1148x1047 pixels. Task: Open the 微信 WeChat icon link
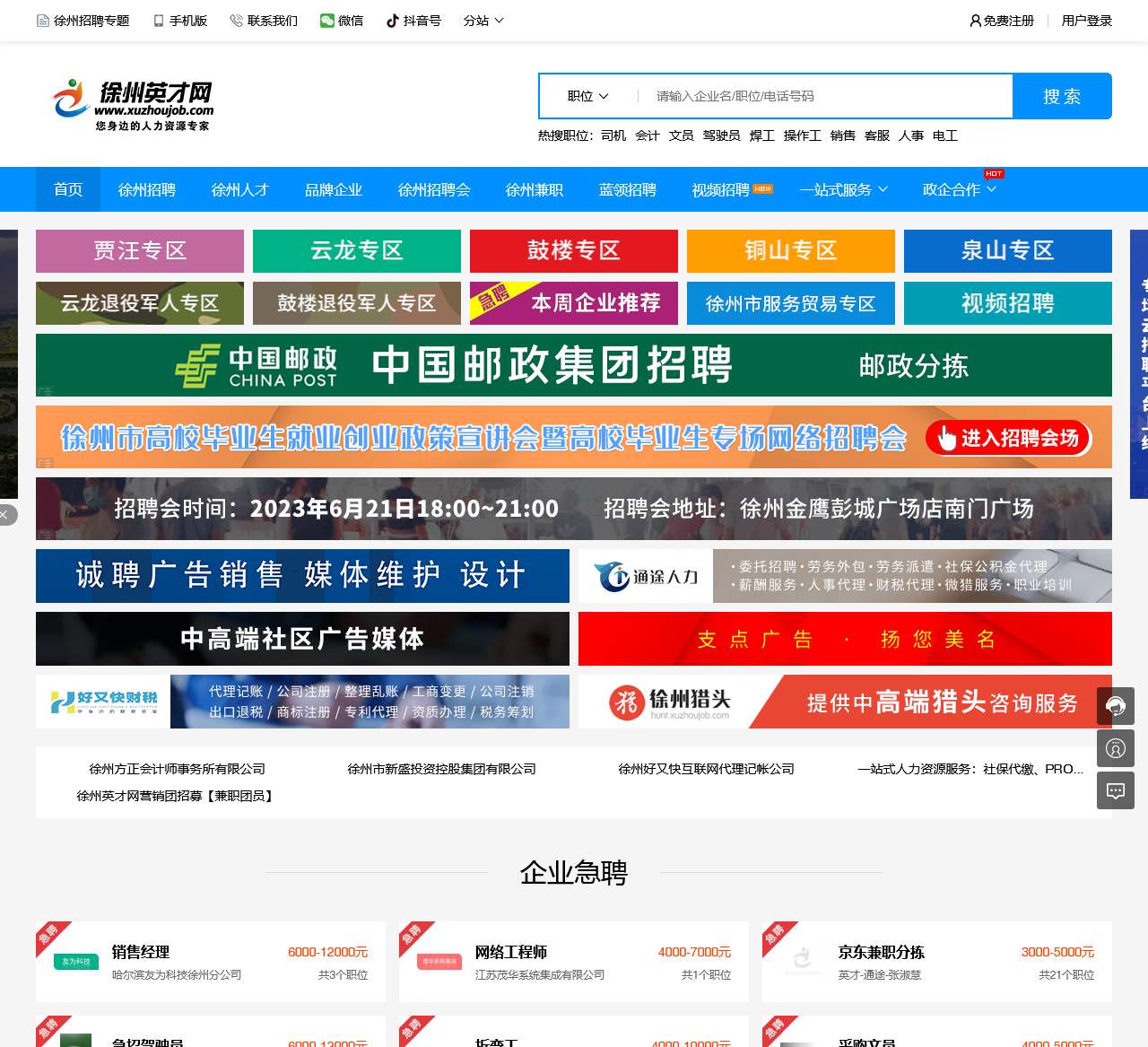[342, 21]
